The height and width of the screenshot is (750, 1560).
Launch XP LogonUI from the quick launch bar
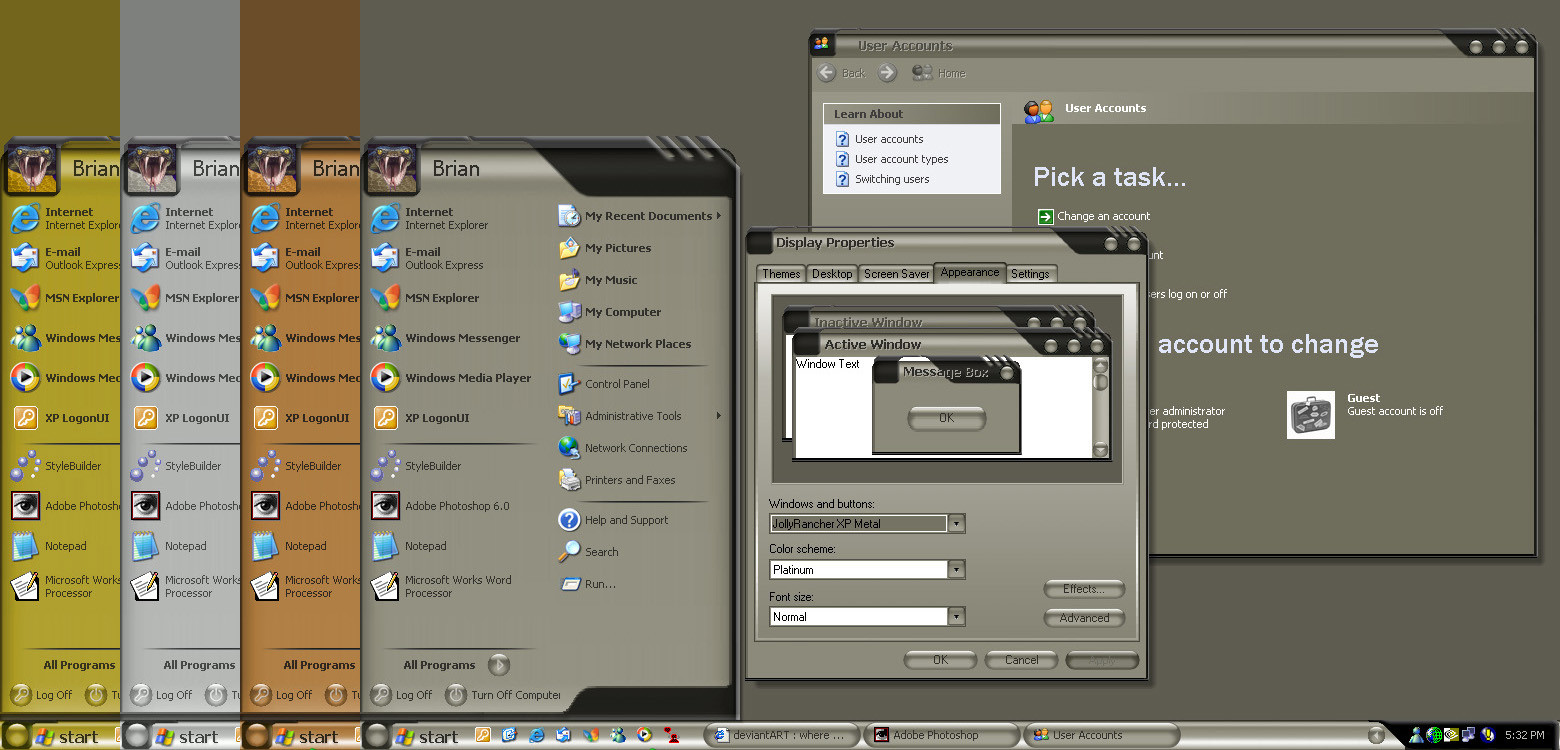pos(483,735)
